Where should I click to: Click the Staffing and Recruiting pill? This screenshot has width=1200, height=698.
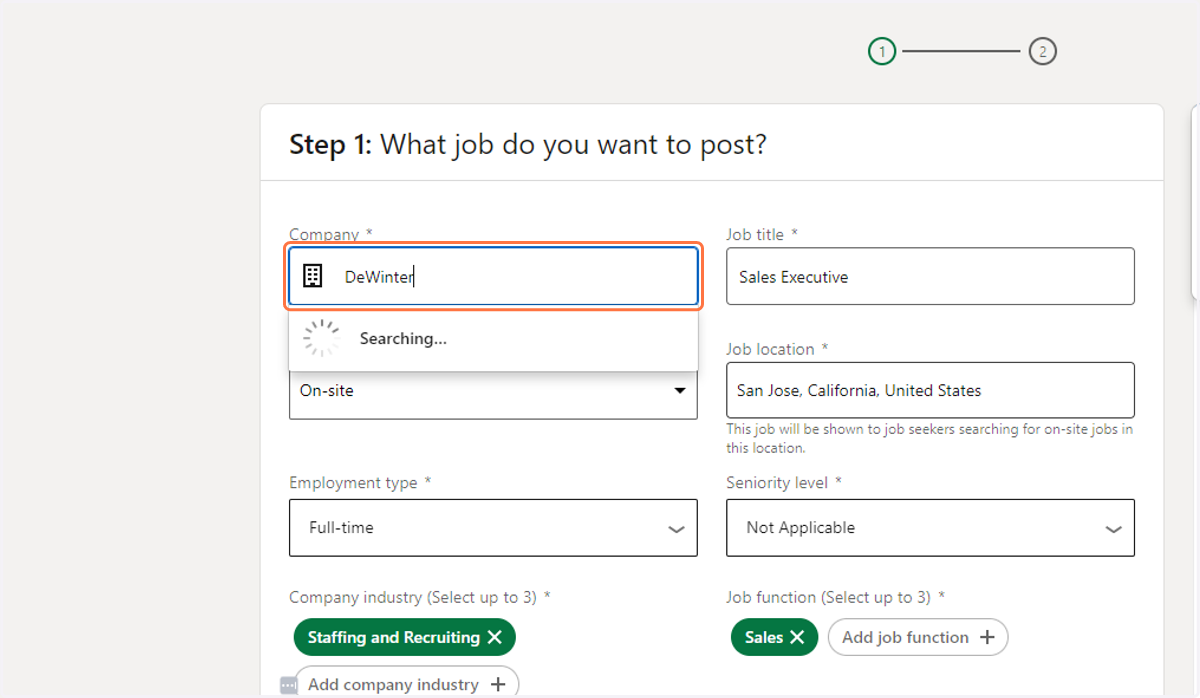click(404, 637)
